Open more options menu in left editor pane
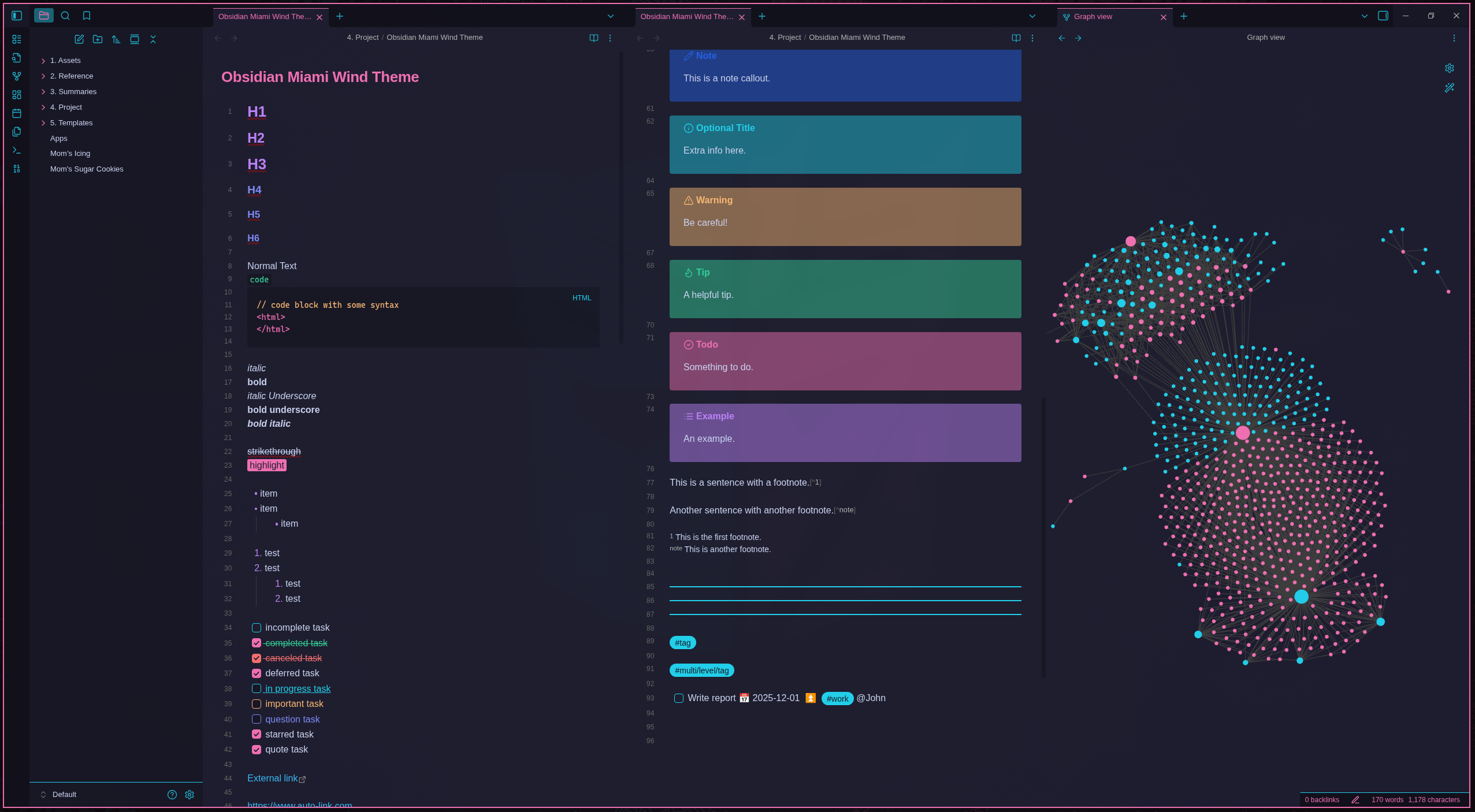Image resolution: width=1475 pixels, height=812 pixels. tap(610, 38)
